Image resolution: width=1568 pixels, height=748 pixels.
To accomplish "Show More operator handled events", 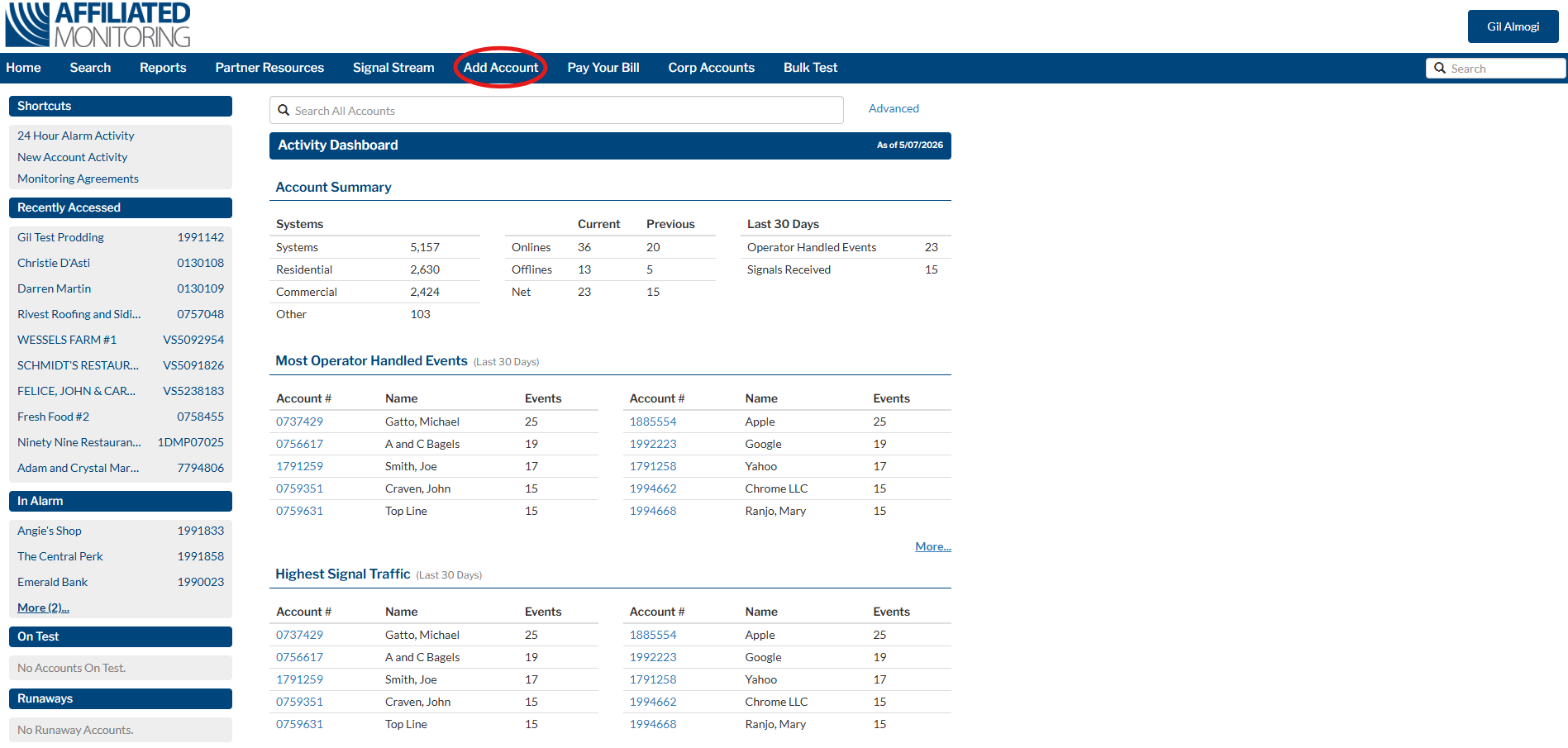I will (933, 546).
